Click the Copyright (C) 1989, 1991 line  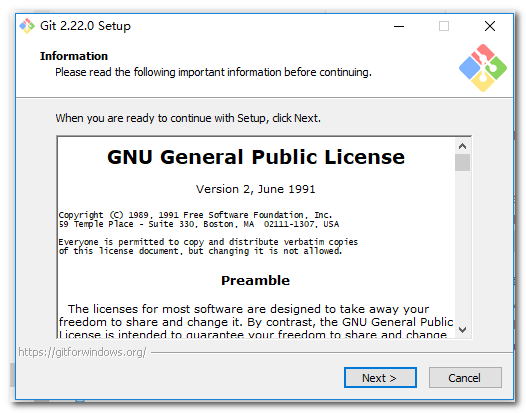(x=195, y=215)
